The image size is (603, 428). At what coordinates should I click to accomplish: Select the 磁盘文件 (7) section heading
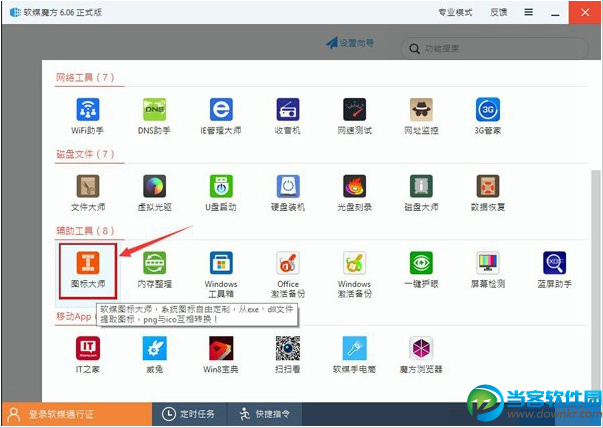click(x=85, y=154)
